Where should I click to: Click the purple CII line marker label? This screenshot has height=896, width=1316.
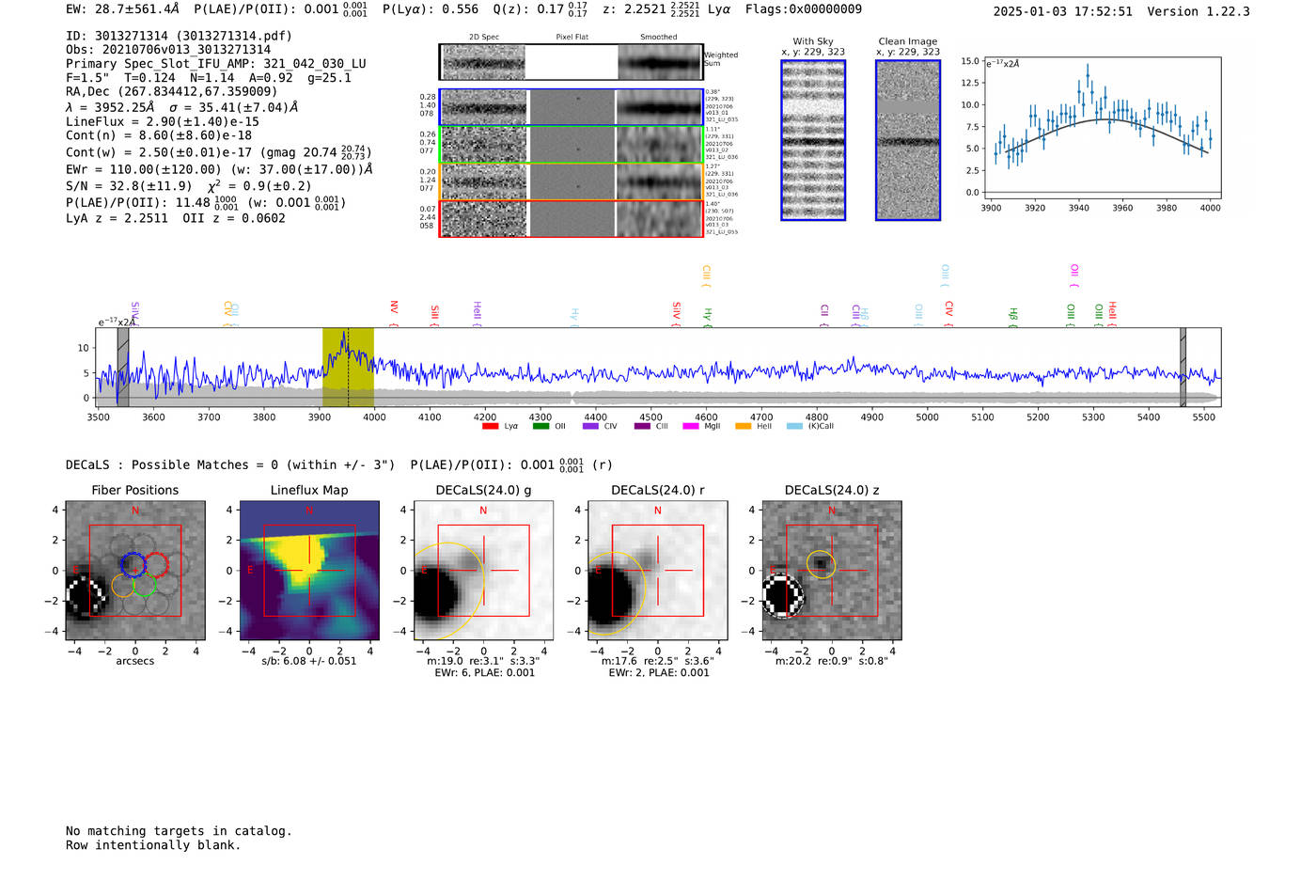click(x=824, y=310)
